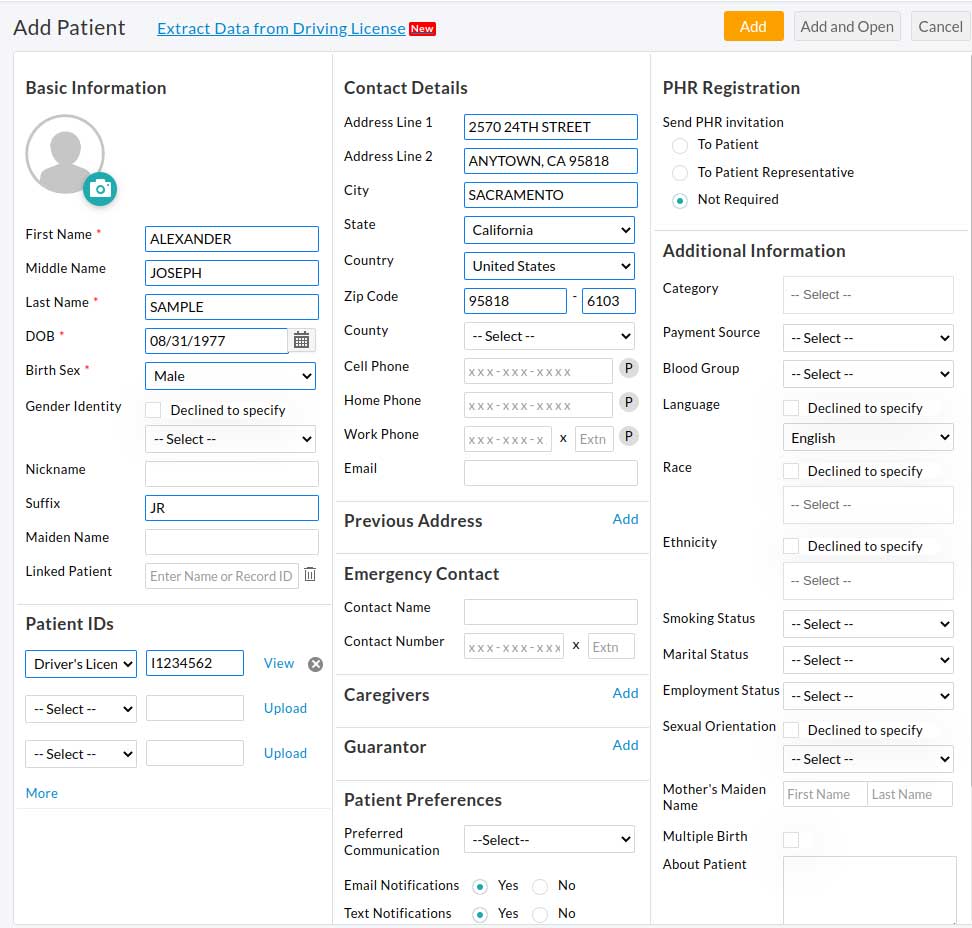972x928 pixels.
Task: Expand the County select dropdown
Action: click(x=548, y=335)
